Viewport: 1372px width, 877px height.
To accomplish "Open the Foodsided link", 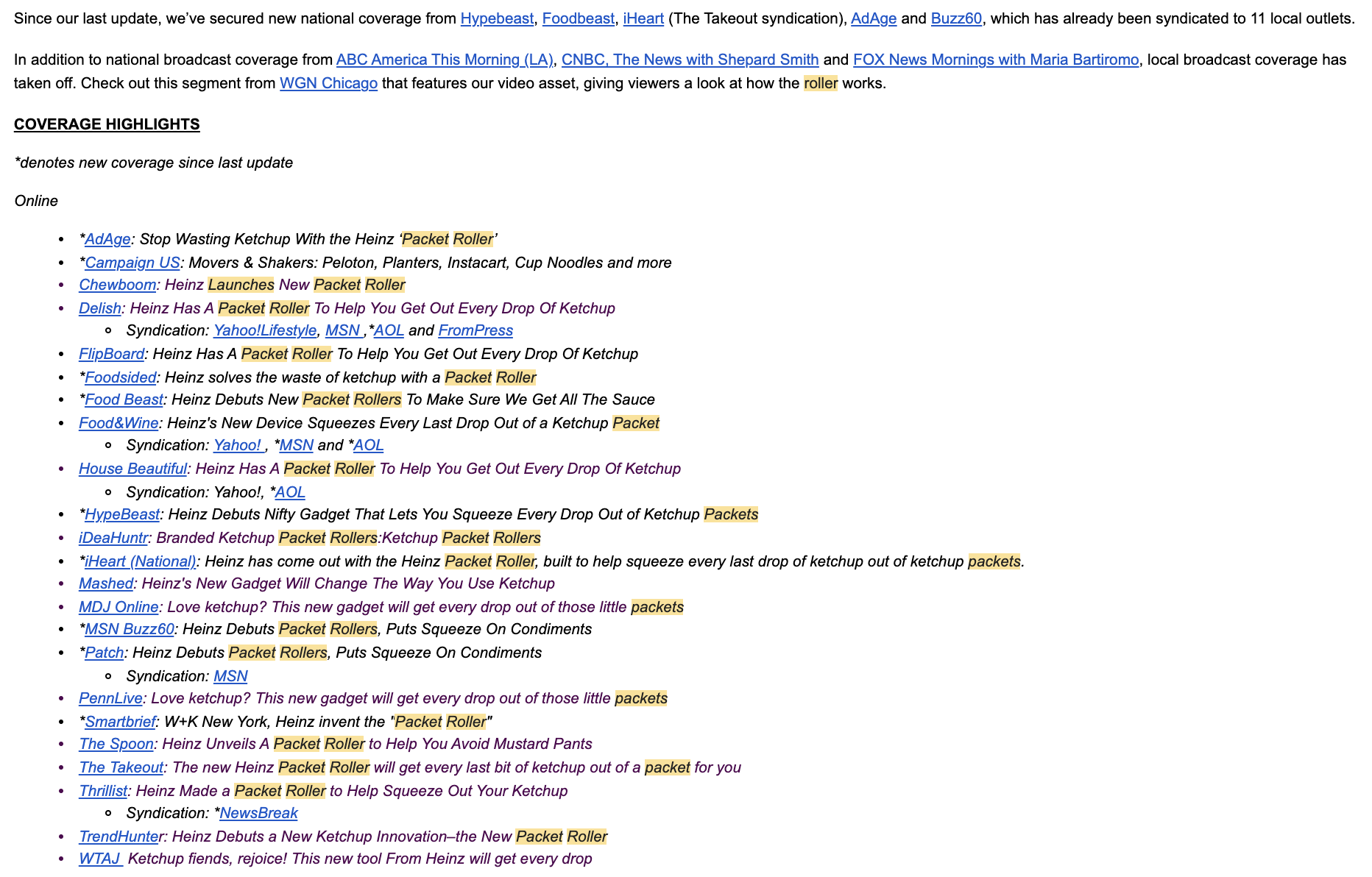I will pyautogui.click(x=121, y=377).
